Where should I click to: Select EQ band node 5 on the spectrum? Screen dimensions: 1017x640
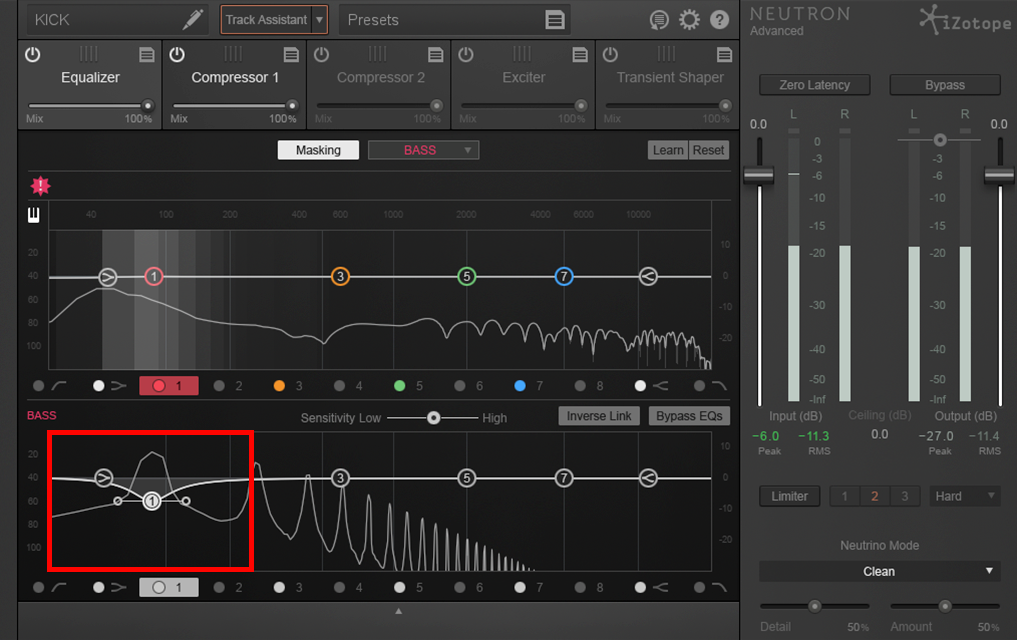466,277
